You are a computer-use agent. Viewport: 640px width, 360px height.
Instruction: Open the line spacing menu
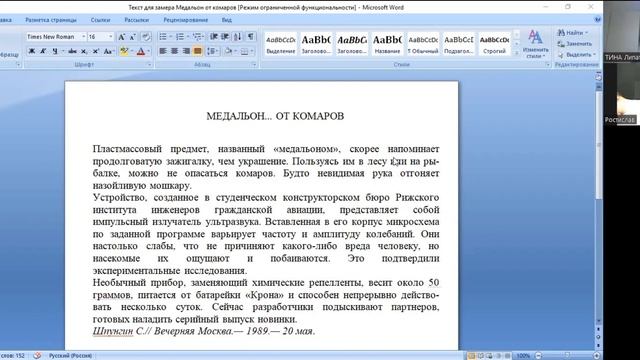click(x=213, y=51)
